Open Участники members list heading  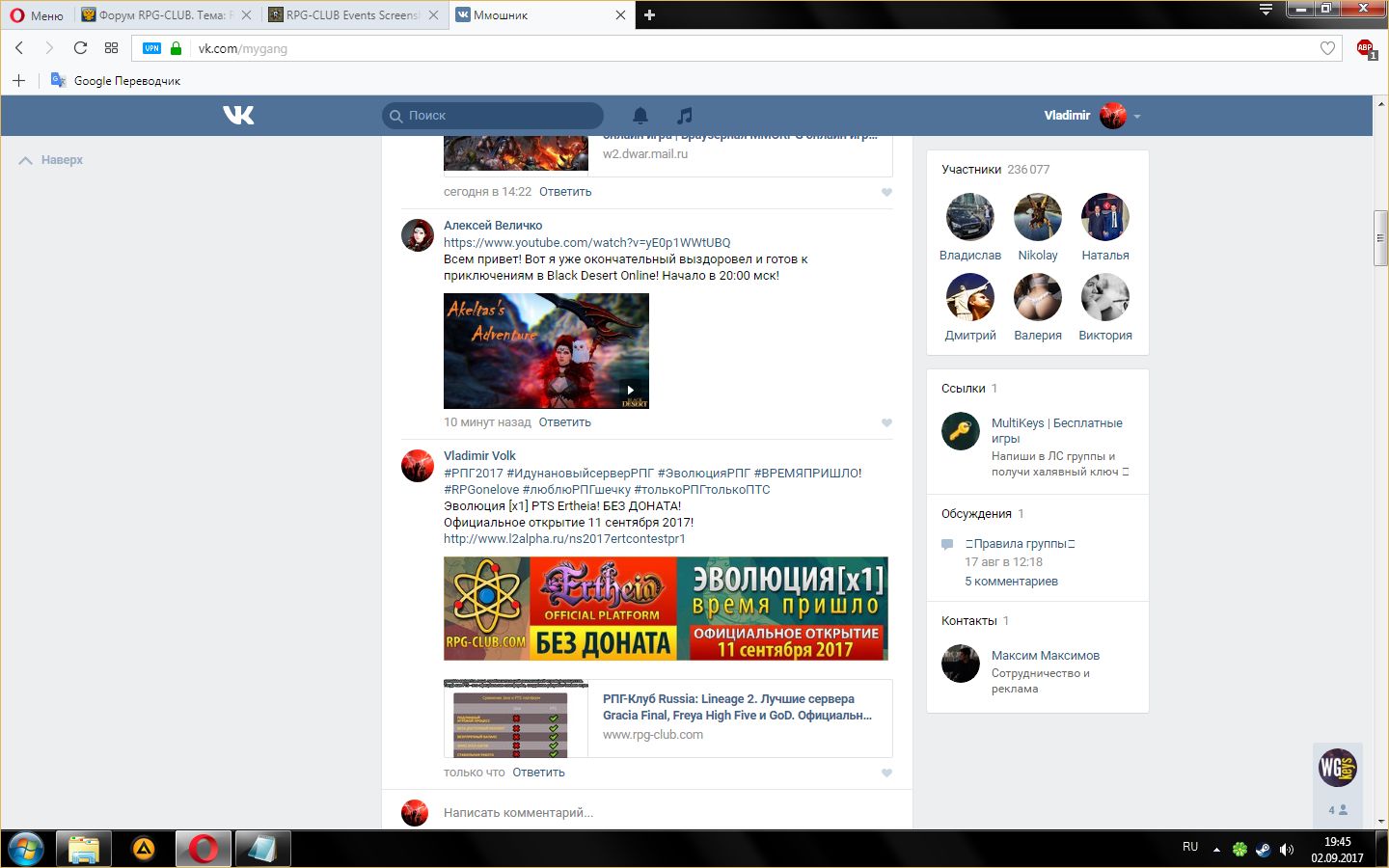pos(971,170)
